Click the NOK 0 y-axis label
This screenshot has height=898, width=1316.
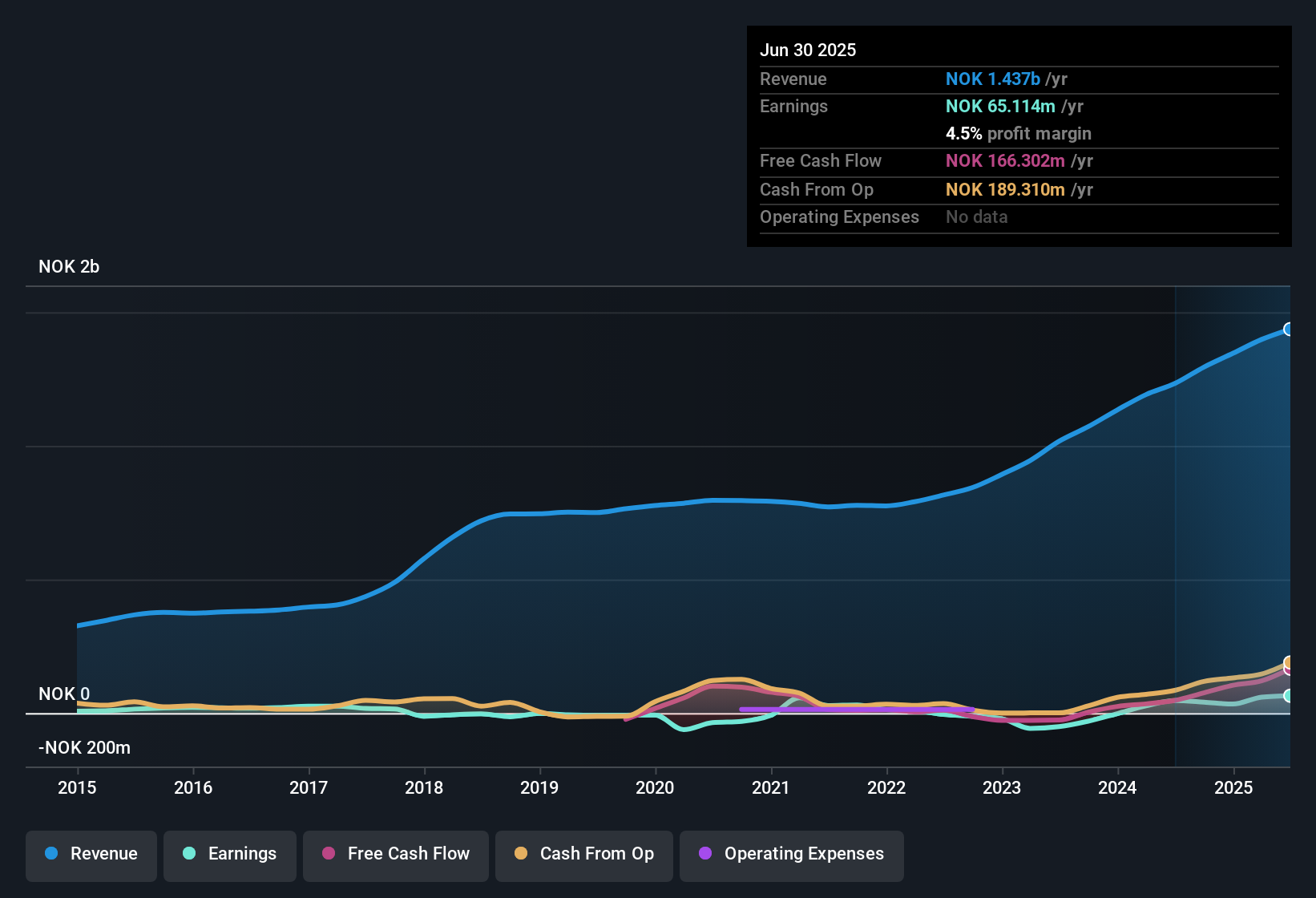click(64, 694)
